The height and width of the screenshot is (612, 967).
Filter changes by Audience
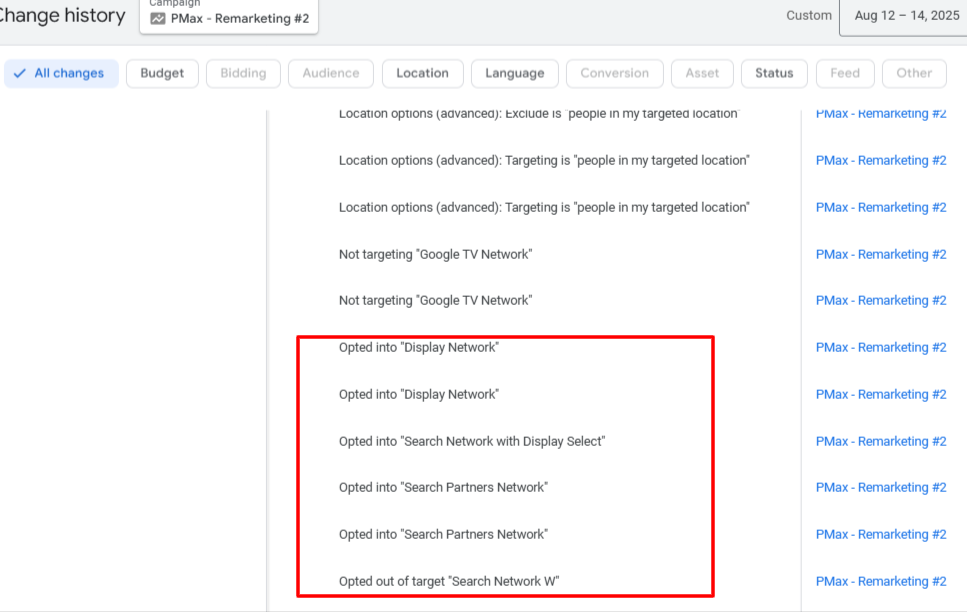click(331, 73)
